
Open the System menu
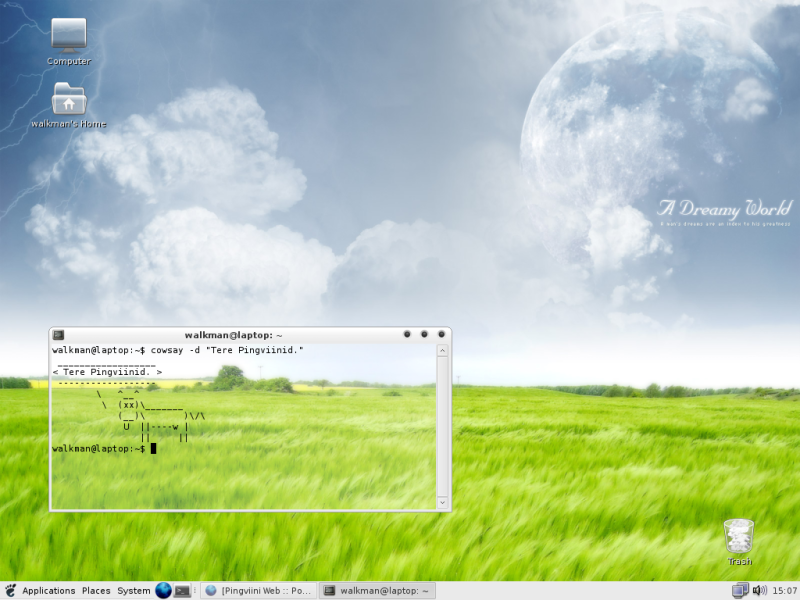[134, 591]
